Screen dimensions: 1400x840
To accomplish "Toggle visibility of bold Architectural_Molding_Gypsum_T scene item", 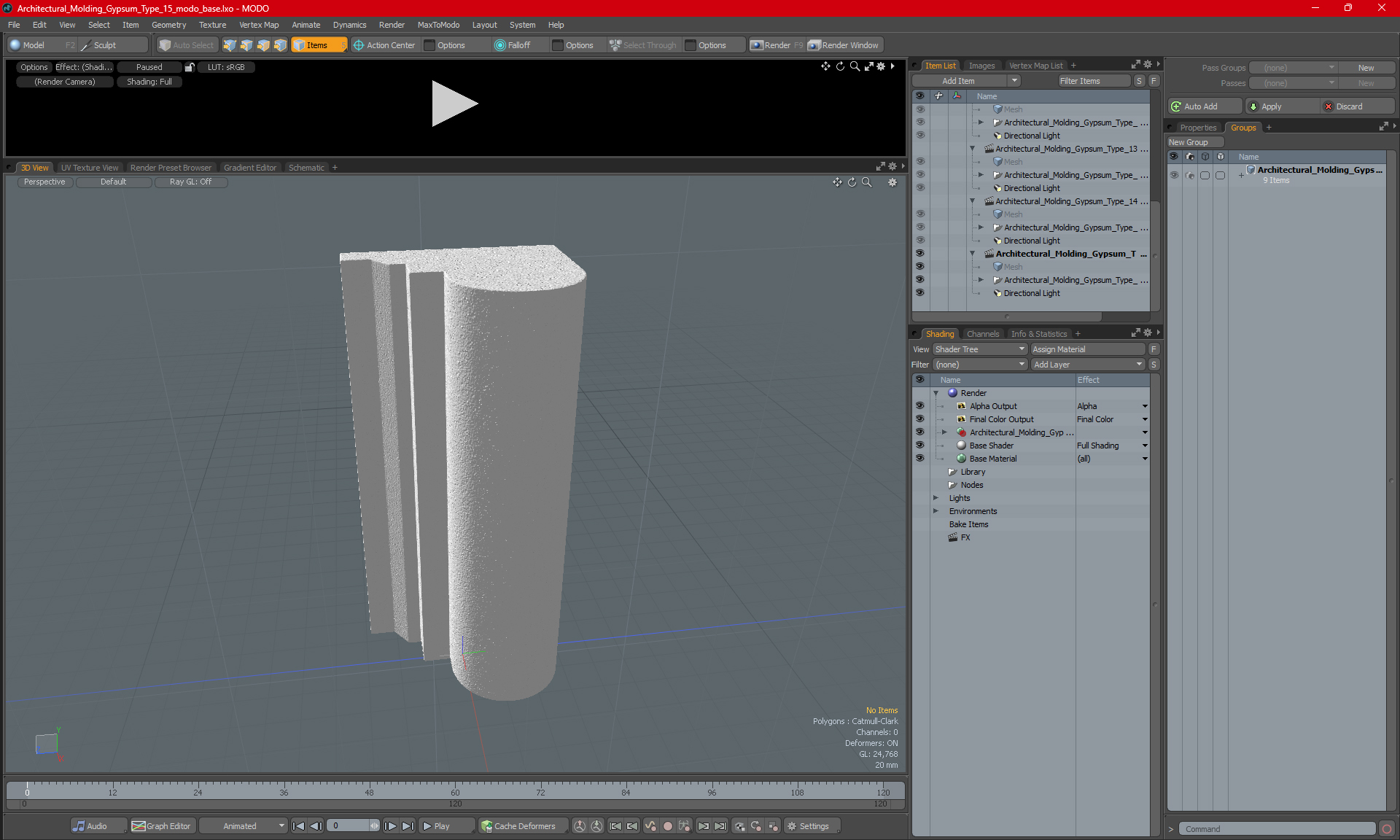I will coord(919,254).
